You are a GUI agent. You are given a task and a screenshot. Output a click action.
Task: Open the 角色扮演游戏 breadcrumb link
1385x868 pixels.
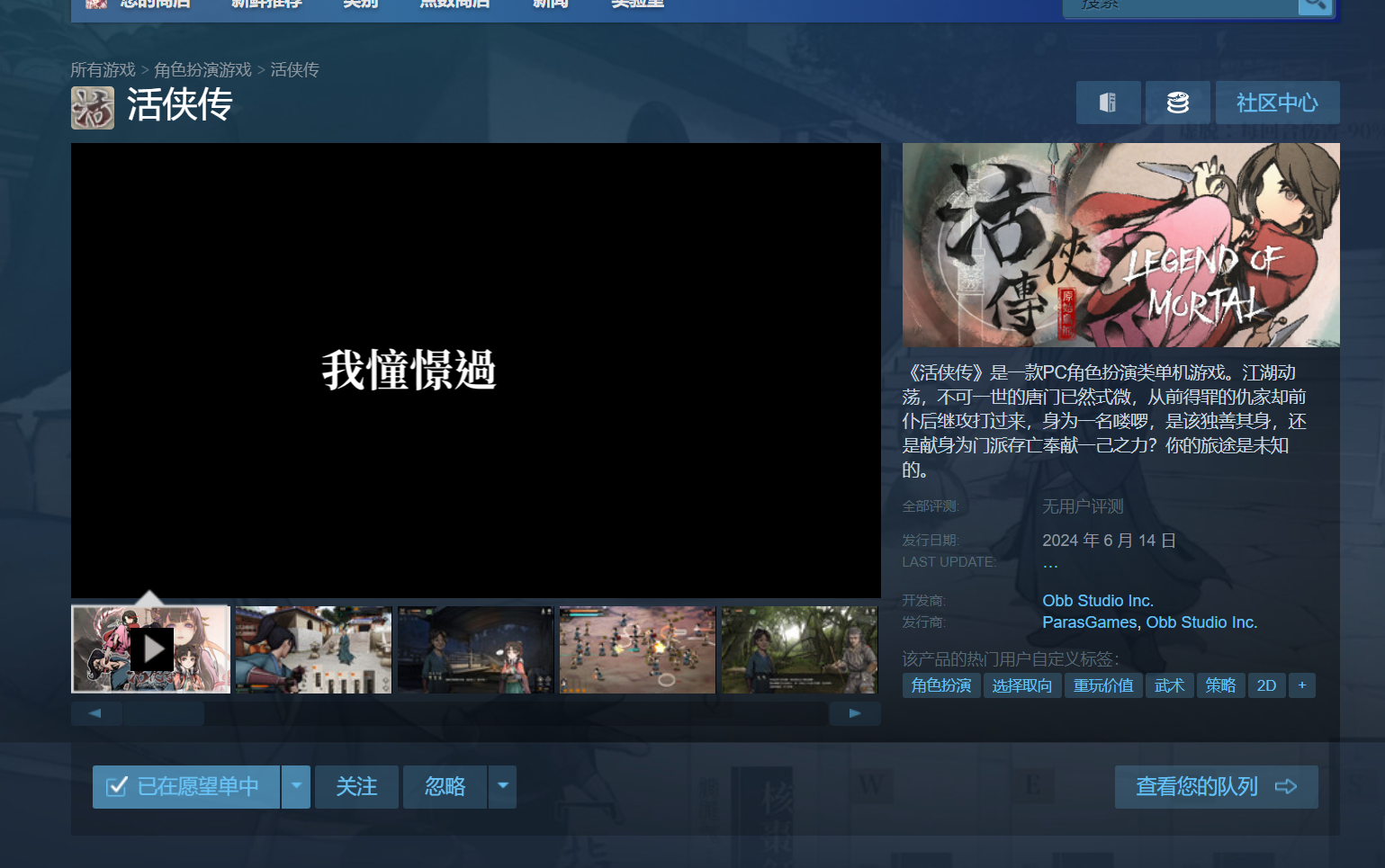point(202,70)
